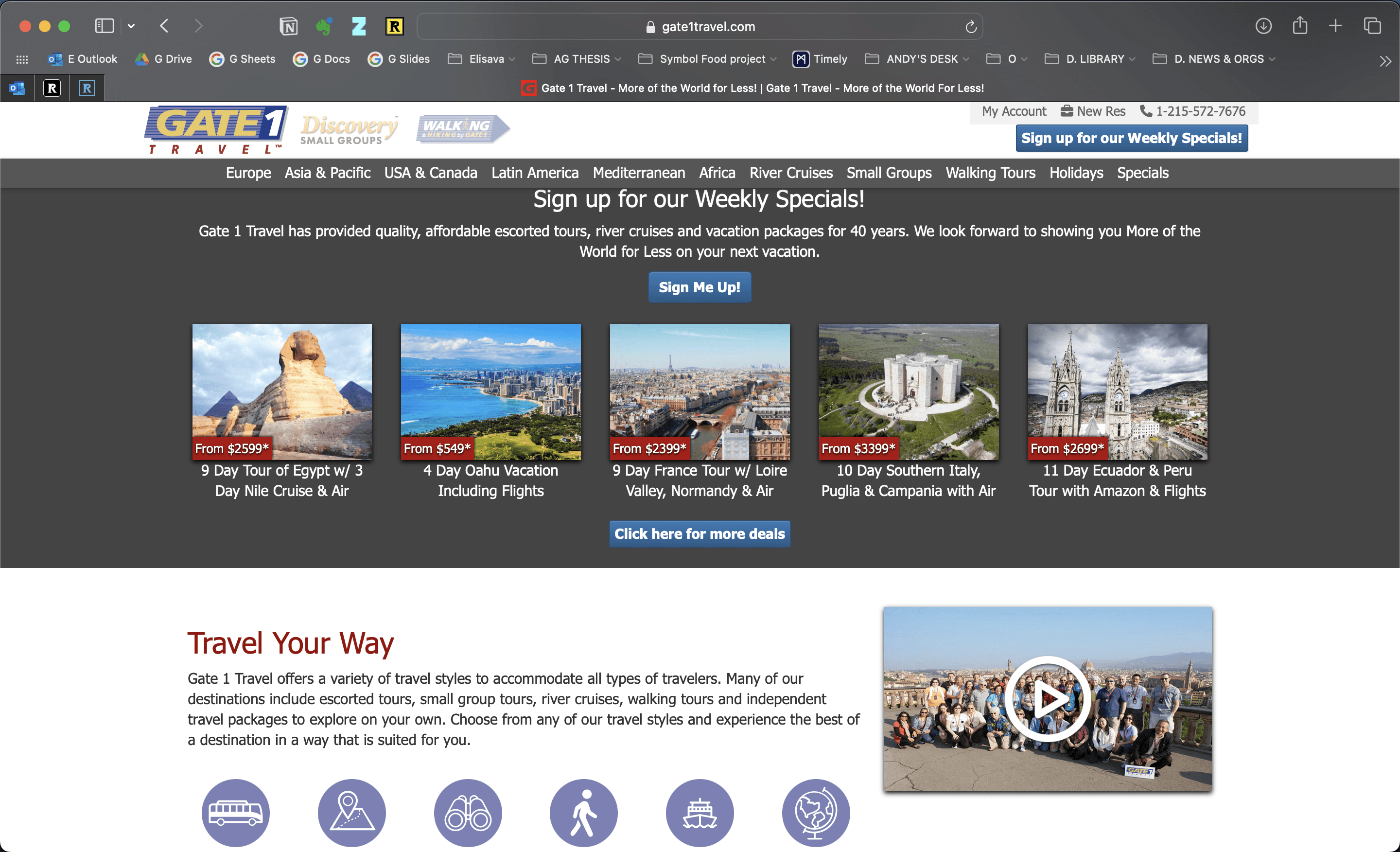Image resolution: width=1400 pixels, height=852 pixels.
Task: Open a new tab with plus
Action: [1336, 26]
